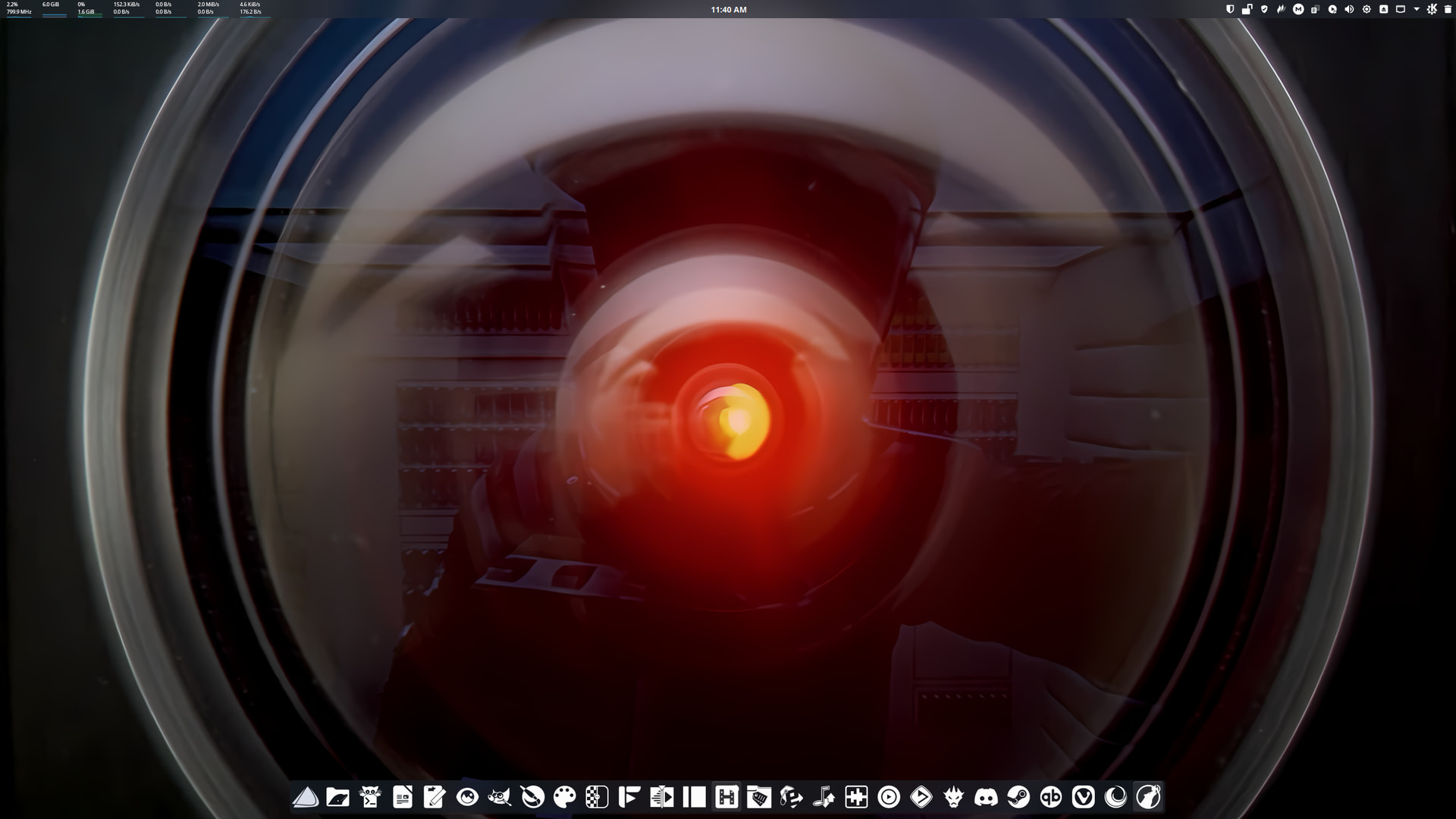
Task: Click the CPU usage monitor widget
Action: pyautogui.click(x=19, y=8)
